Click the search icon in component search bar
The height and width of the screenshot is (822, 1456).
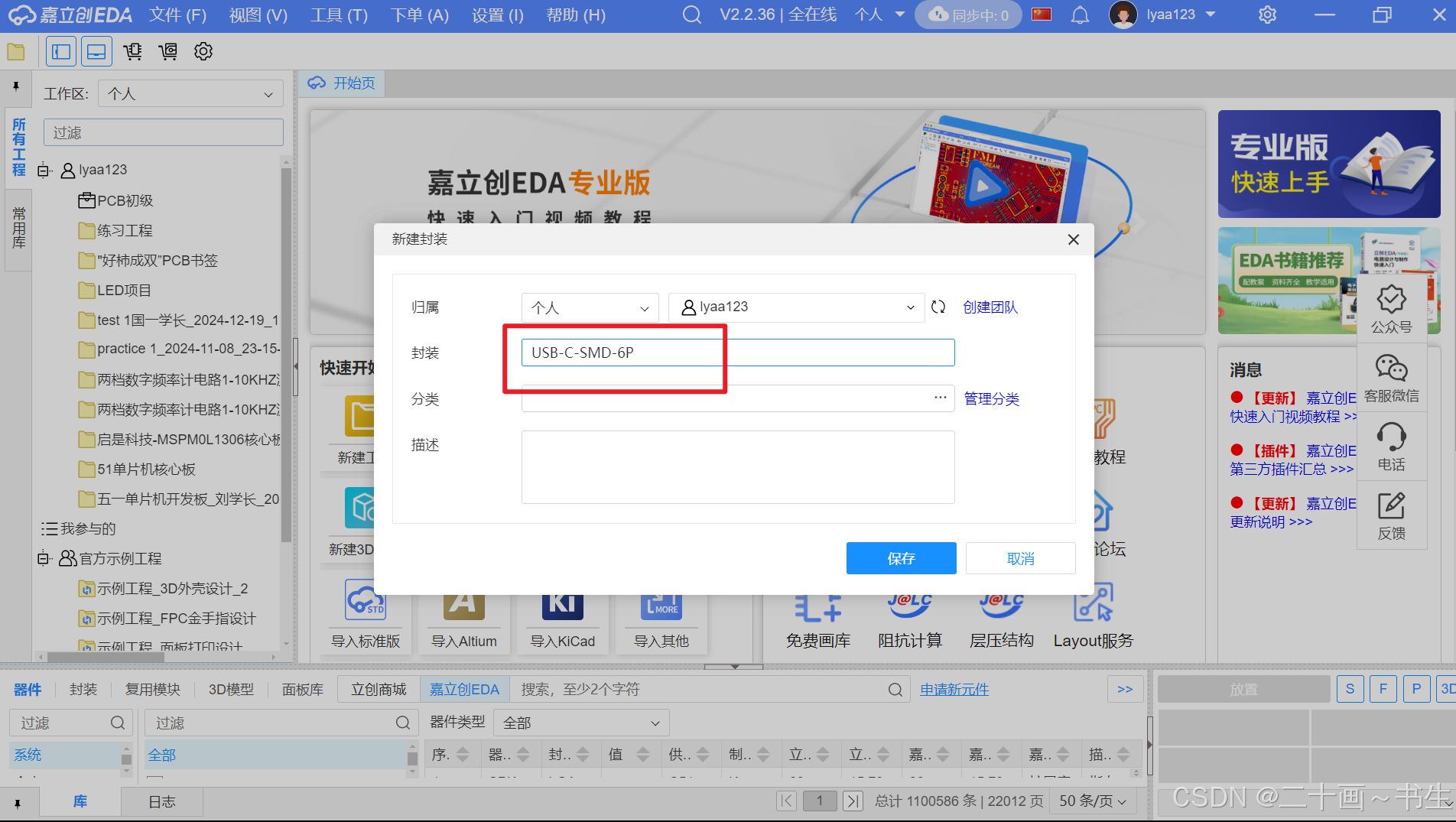click(x=895, y=690)
